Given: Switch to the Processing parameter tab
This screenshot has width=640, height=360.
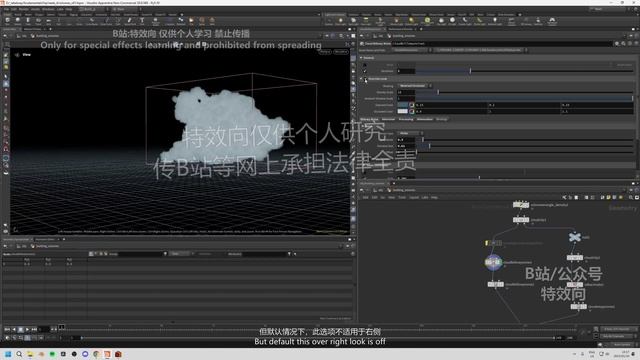Looking at the screenshot, I should point(406,119).
